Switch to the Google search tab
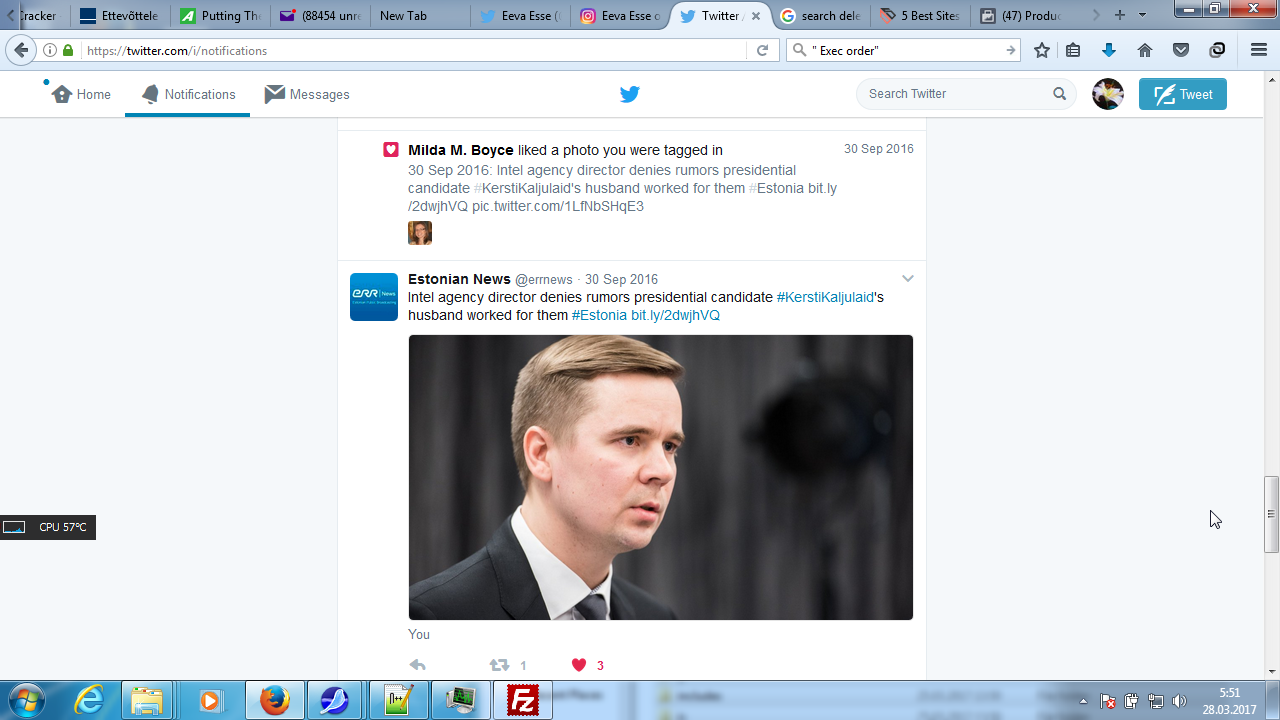 coord(821,16)
